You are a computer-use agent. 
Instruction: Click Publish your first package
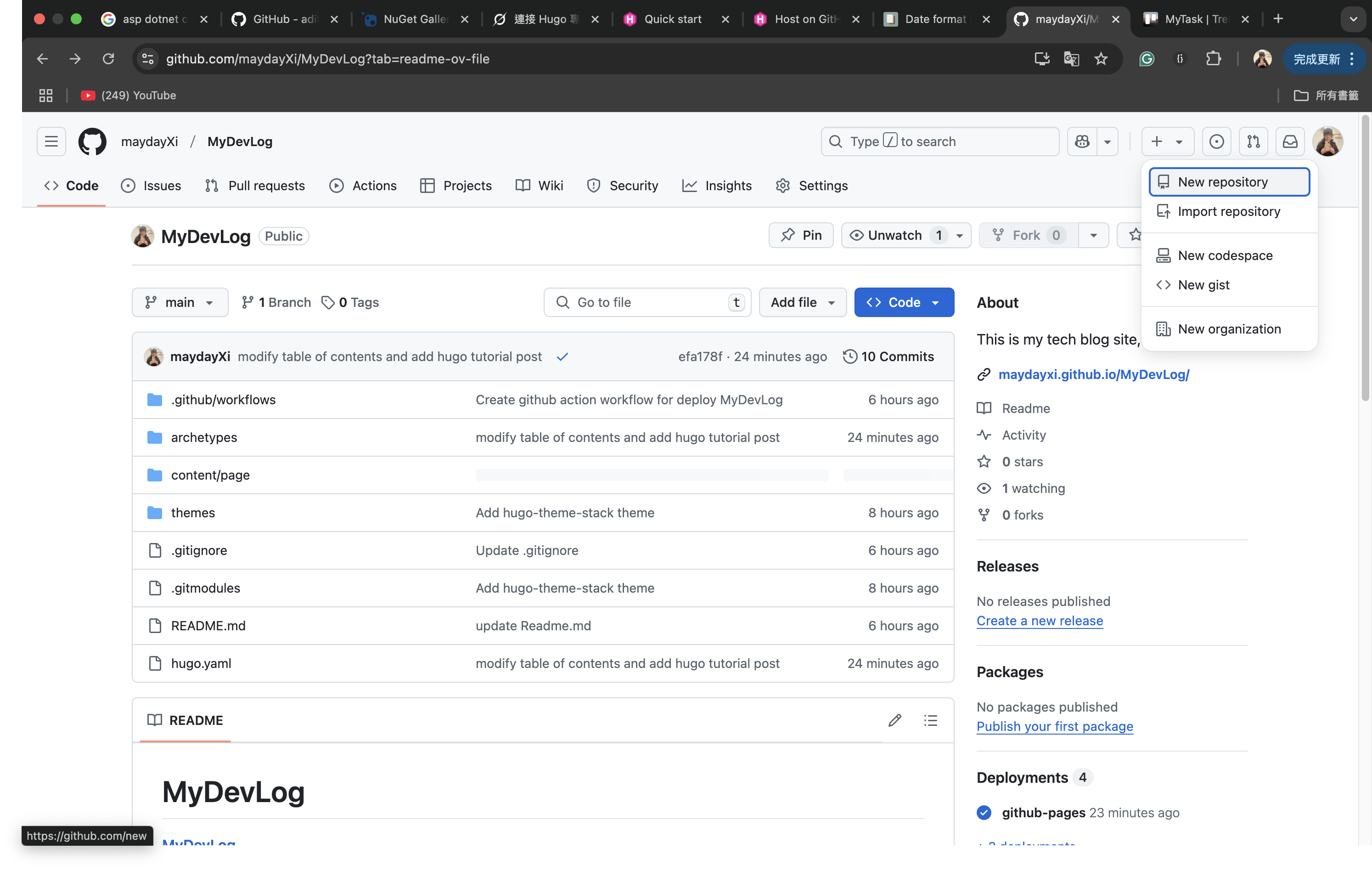(x=1055, y=726)
